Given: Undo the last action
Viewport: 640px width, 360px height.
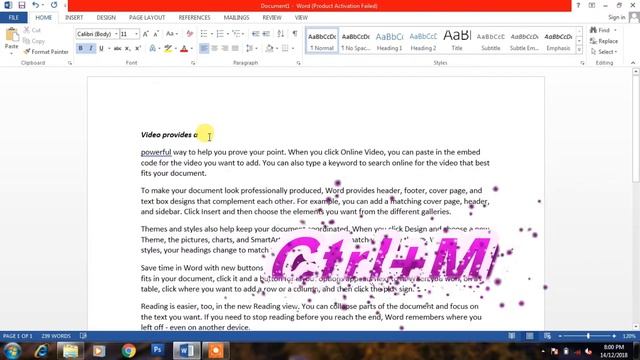Looking at the screenshot, I should point(36,5).
